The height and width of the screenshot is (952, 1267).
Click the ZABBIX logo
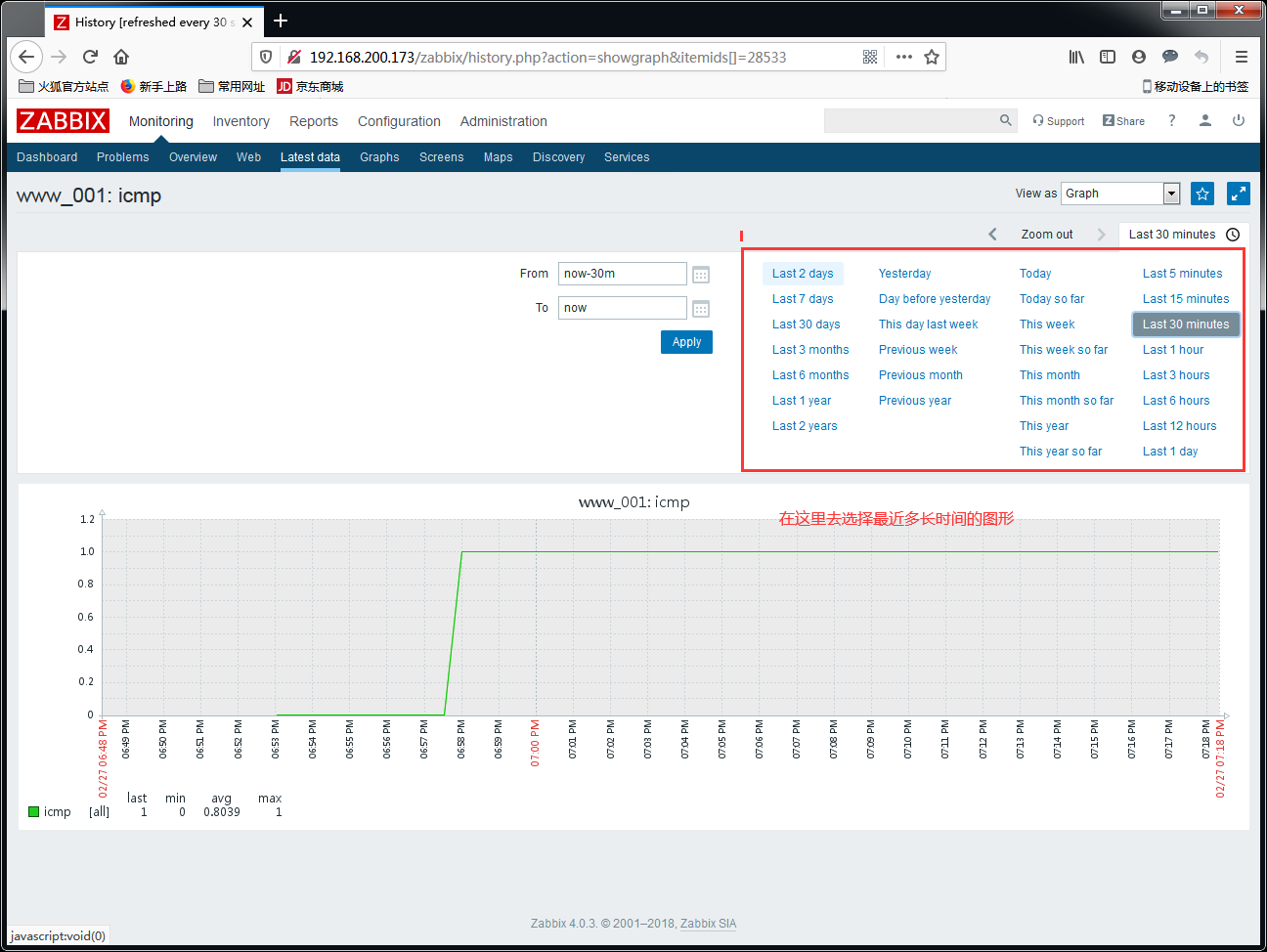(63, 120)
